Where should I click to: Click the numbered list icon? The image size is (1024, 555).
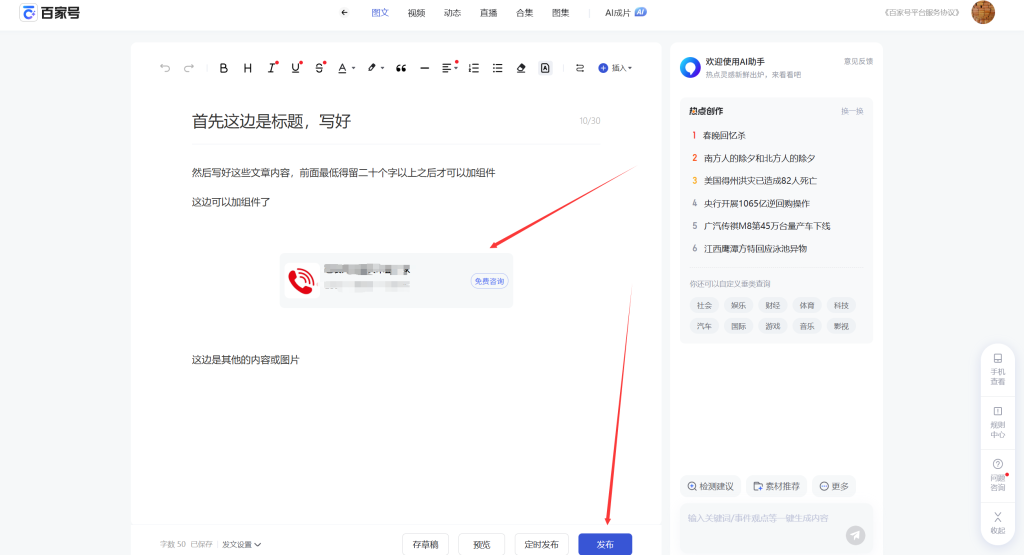tap(473, 68)
